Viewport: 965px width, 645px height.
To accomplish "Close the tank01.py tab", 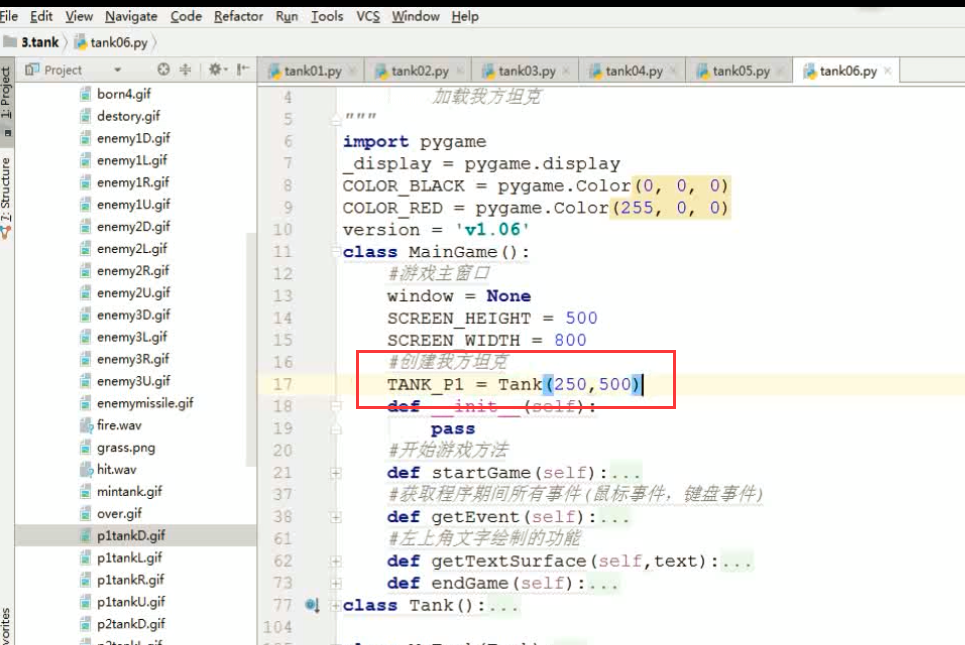I will coord(353,71).
